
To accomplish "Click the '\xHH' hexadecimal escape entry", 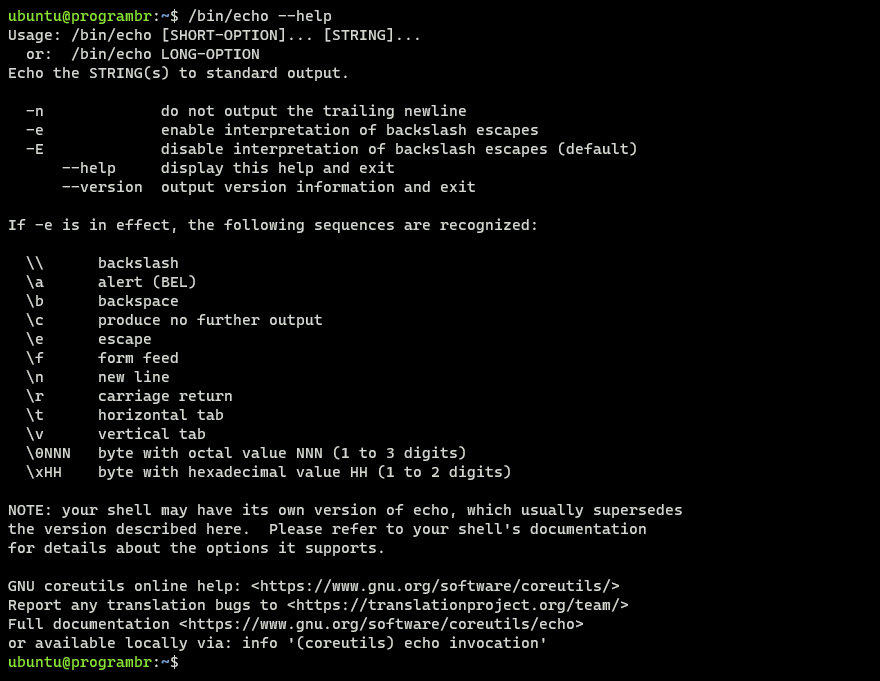I will tap(44, 472).
